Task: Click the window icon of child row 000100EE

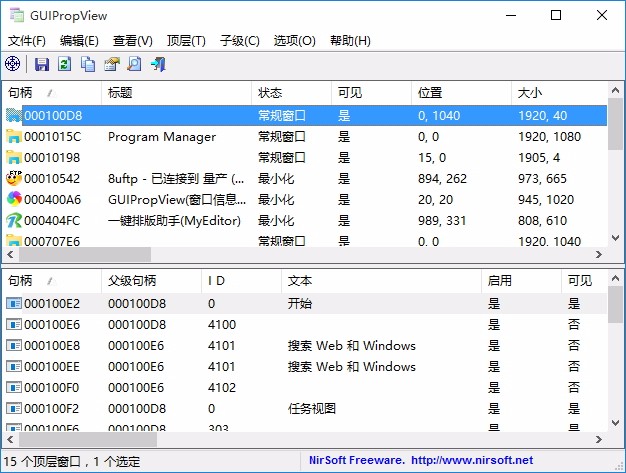Action: 14,366
